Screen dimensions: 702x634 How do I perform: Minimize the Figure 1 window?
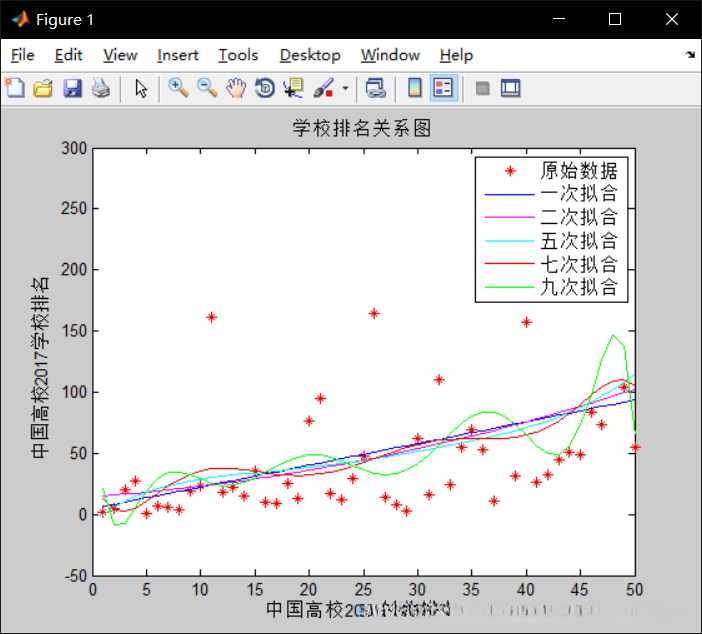click(559, 19)
